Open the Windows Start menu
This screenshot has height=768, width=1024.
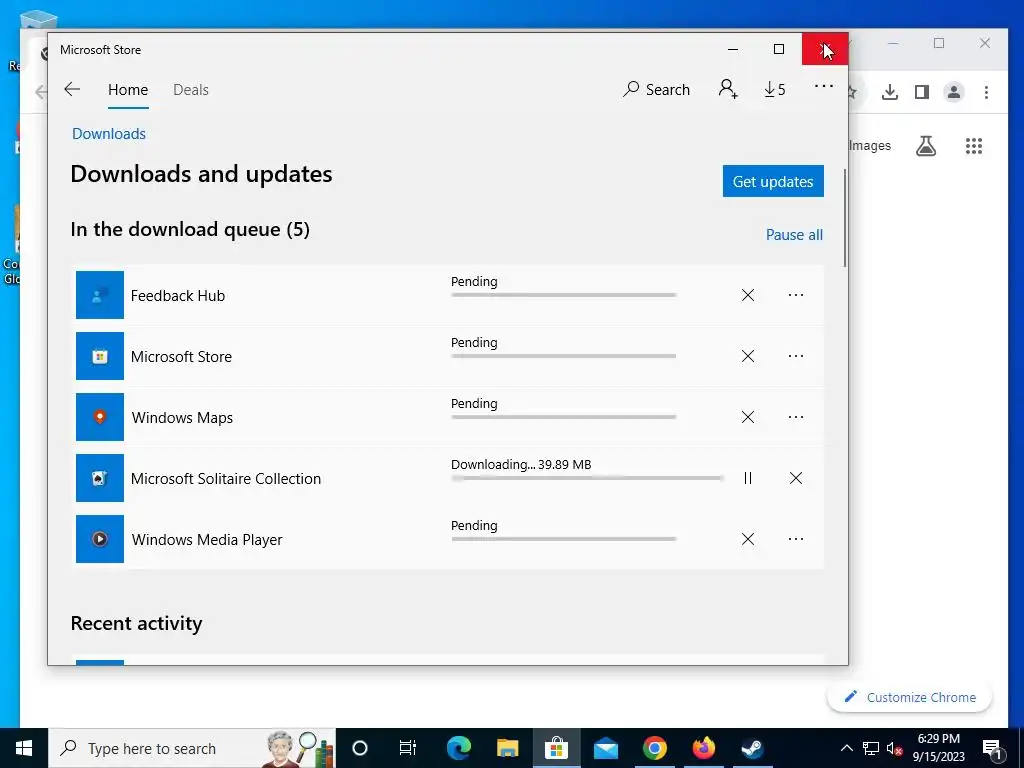click(24, 748)
